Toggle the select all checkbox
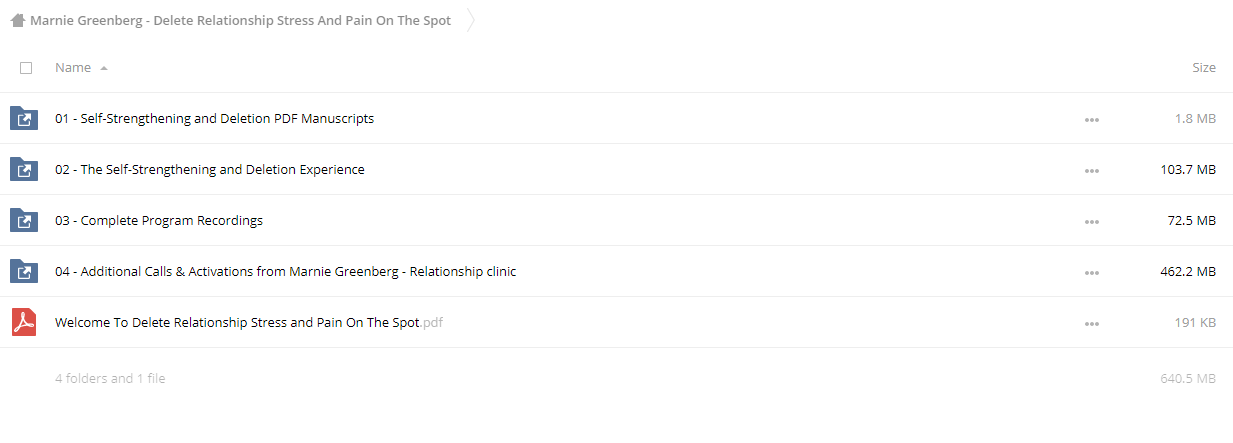The height and width of the screenshot is (443, 1233). 26,68
